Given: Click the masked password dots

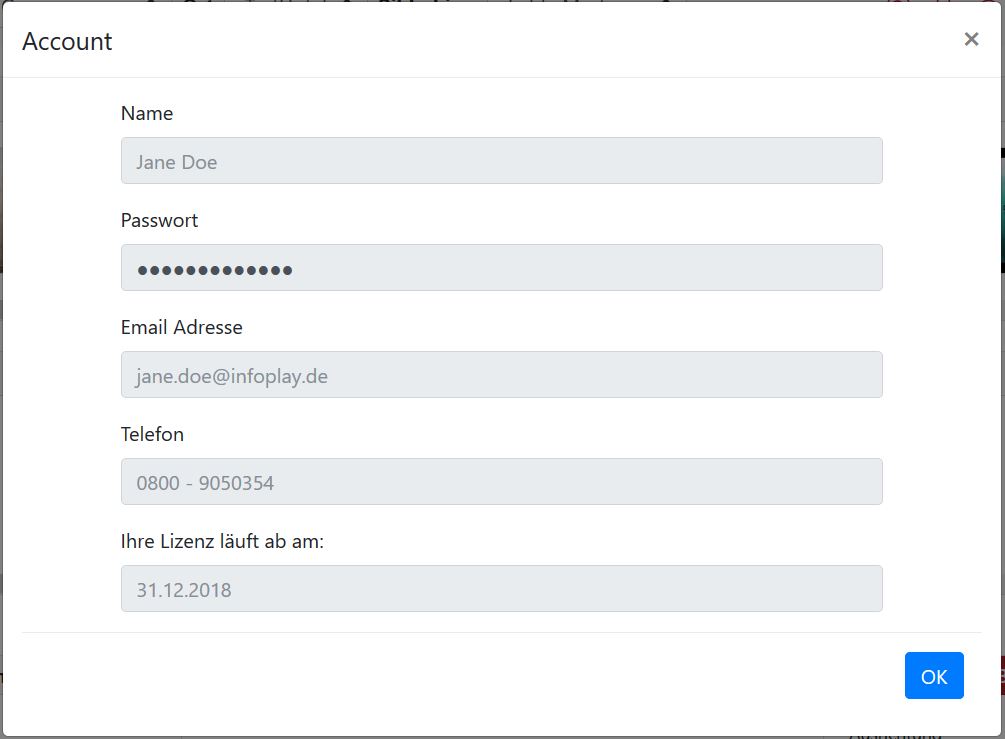Looking at the screenshot, I should (x=215, y=270).
